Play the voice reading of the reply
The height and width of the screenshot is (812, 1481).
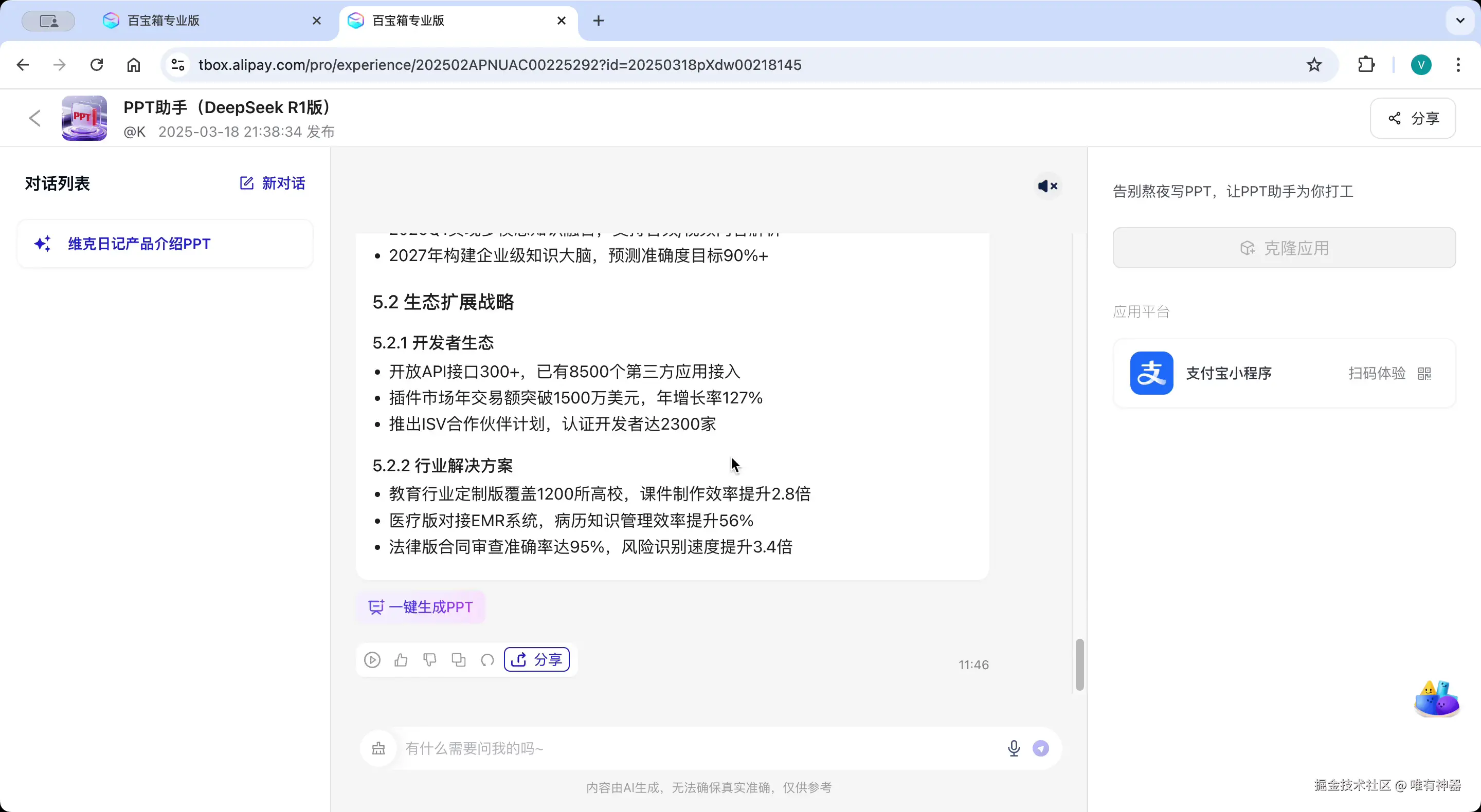coord(372,660)
